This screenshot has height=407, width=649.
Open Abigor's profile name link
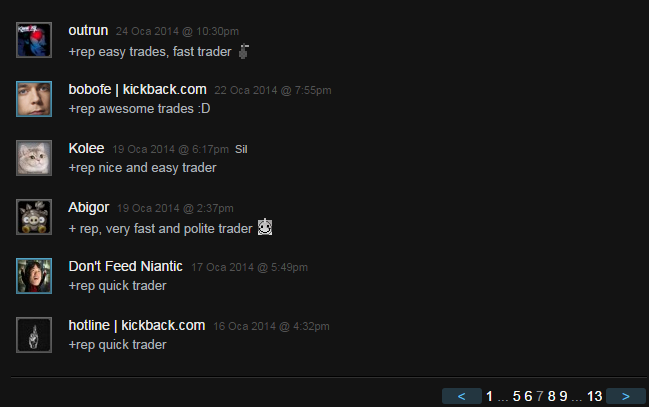click(x=89, y=207)
